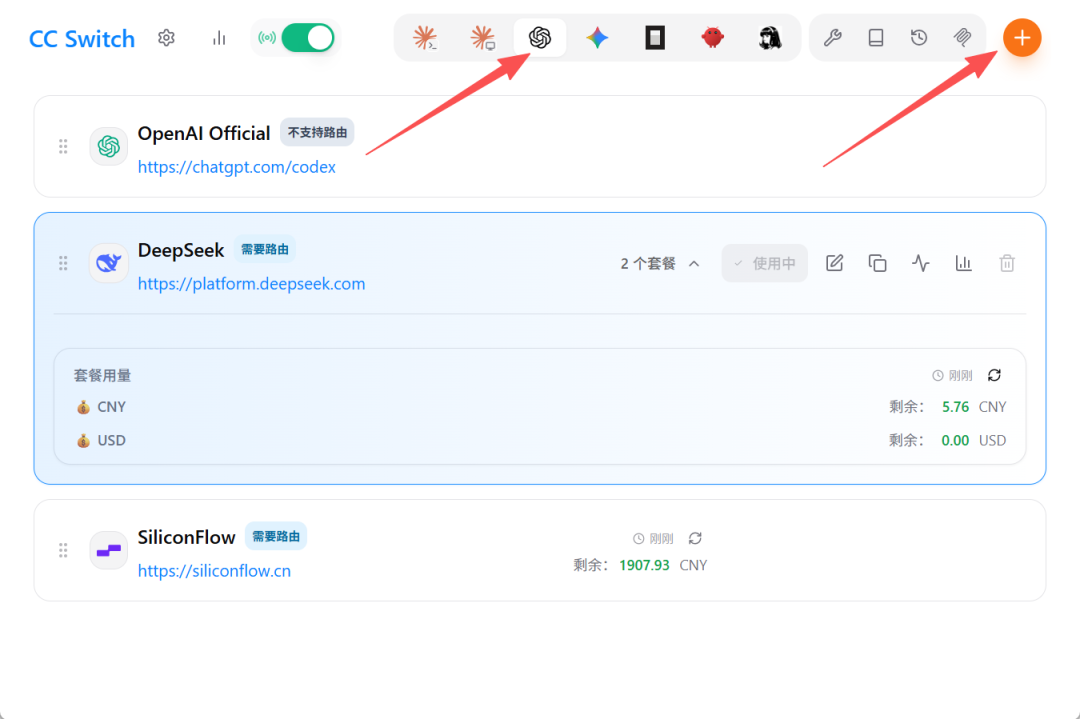Click the OpenAI Official logo icon
This screenshot has width=1080, height=719.
click(109, 146)
